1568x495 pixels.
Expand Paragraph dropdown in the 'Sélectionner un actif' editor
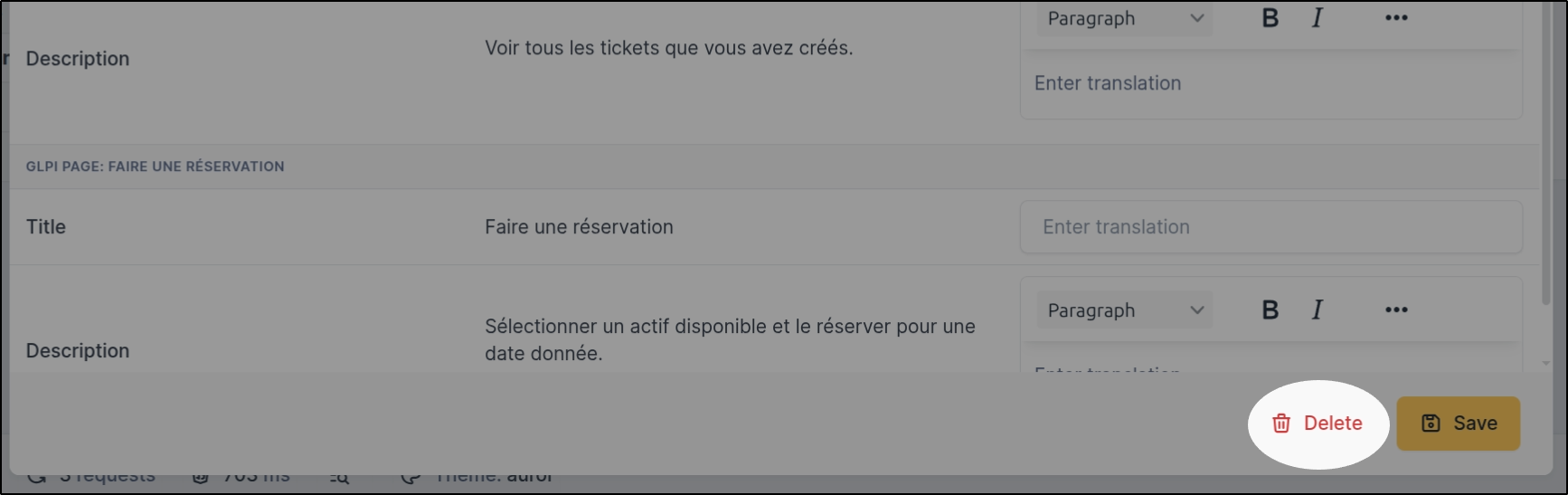(1124, 310)
